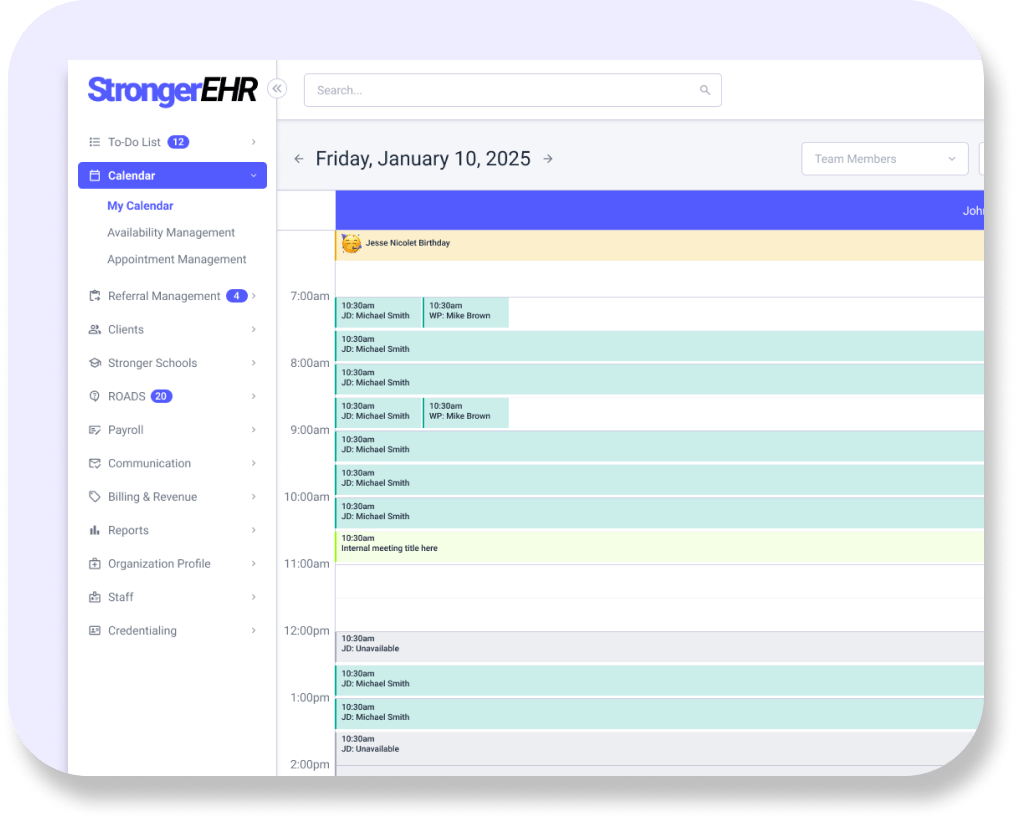The height and width of the screenshot is (820, 1016).
Task: Click the Payroll icon in sidebar
Action: 95,430
